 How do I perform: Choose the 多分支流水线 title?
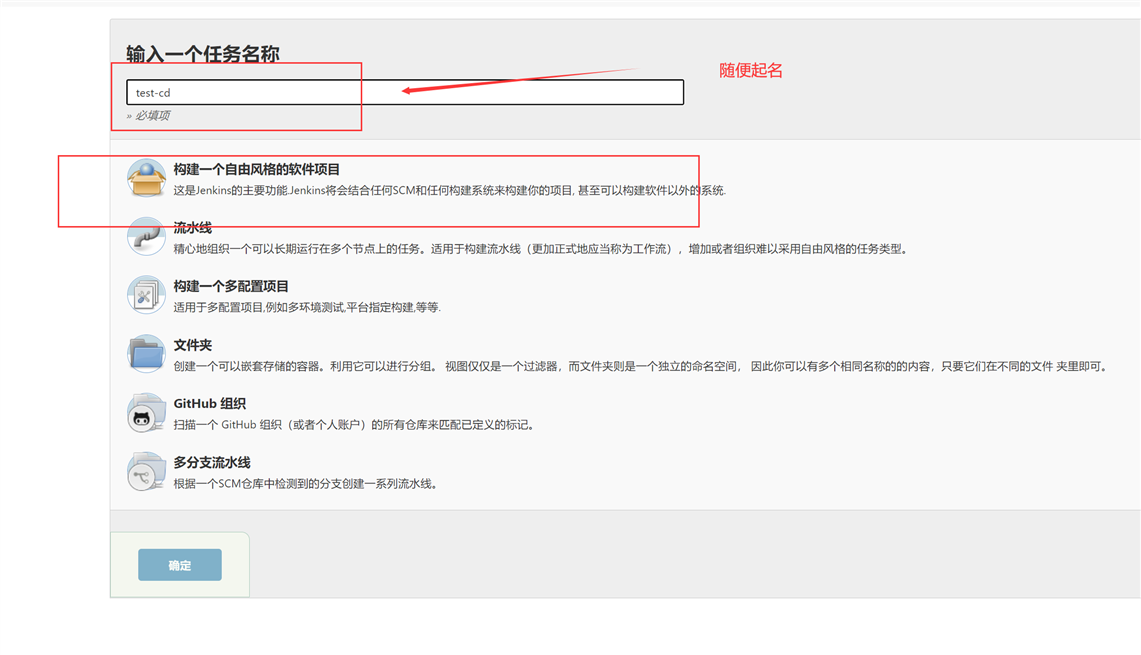tap(212, 462)
